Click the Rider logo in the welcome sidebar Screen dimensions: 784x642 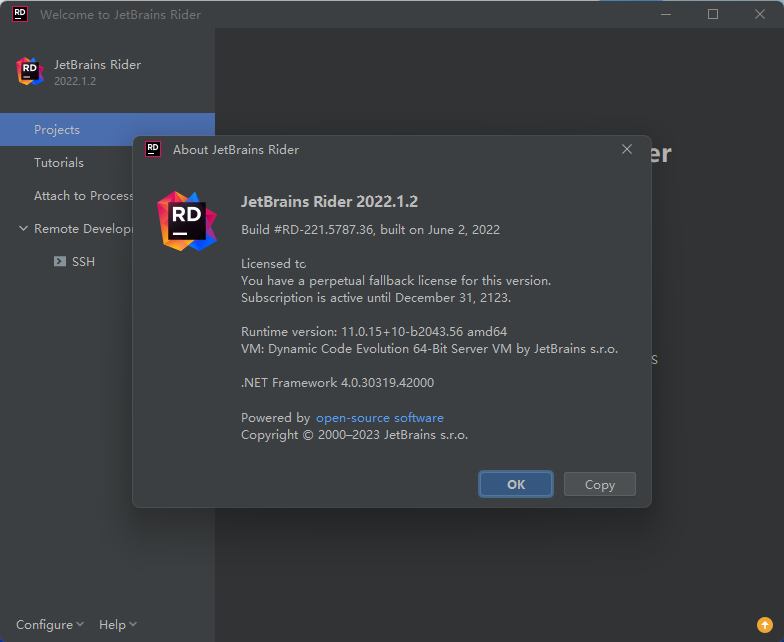(30, 71)
